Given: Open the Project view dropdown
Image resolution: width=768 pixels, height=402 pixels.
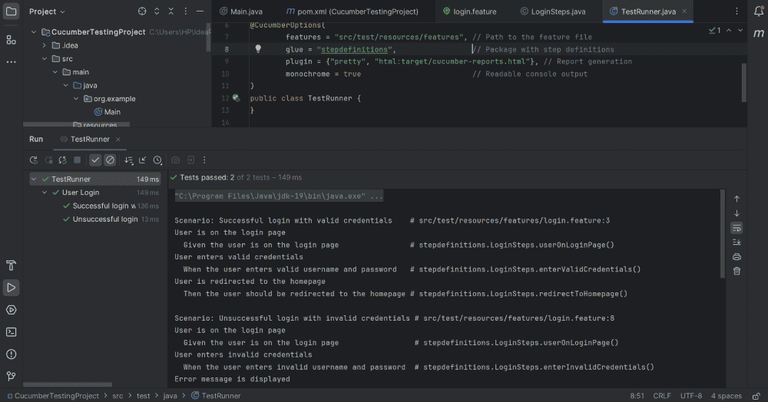Looking at the screenshot, I should (47, 11).
